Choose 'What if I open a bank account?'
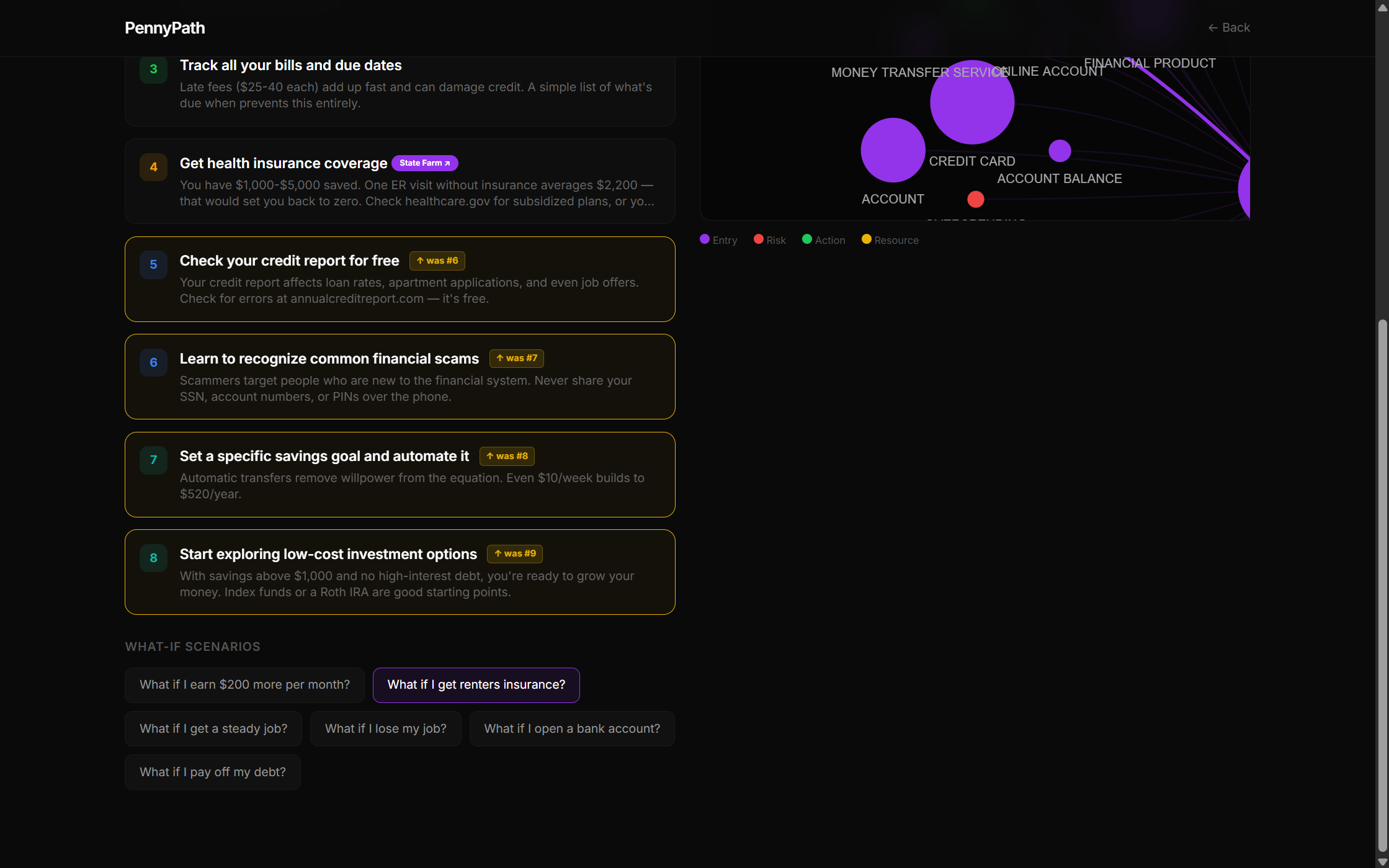1389x868 pixels. tap(571, 729)
